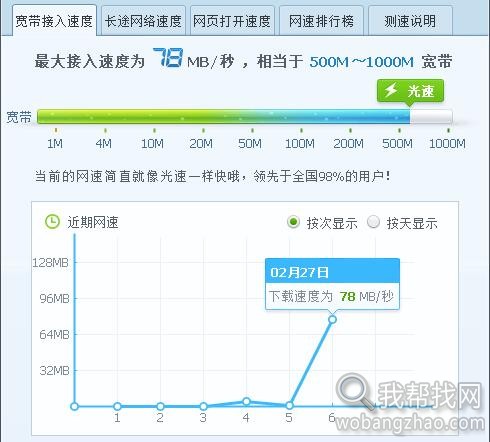
Task: Switch to the 网页打开速度 tab
Action: 232,21
